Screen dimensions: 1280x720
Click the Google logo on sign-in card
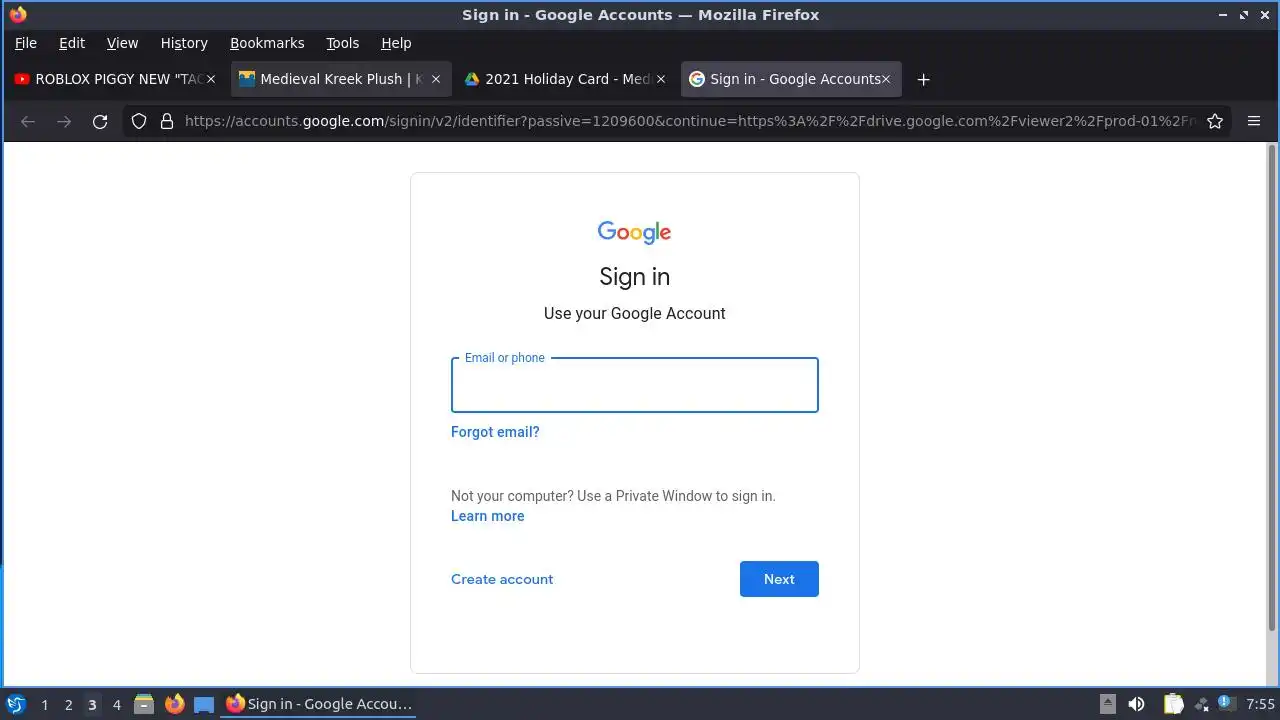click(634, 232)
